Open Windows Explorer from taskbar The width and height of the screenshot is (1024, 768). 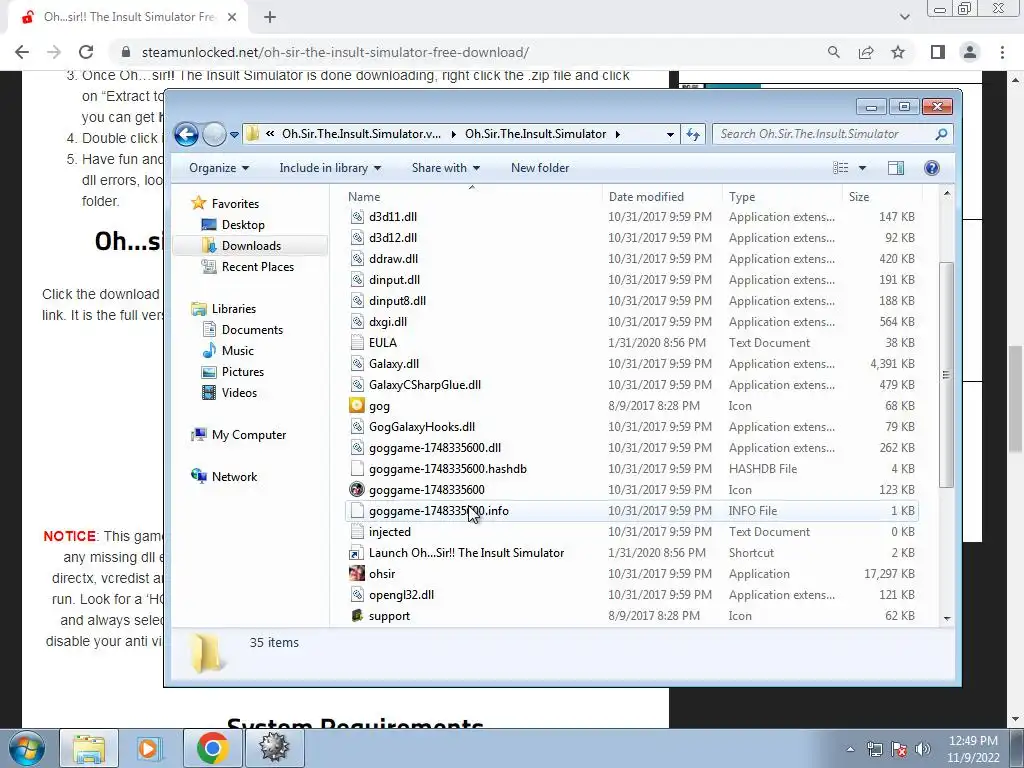point(89,748)
